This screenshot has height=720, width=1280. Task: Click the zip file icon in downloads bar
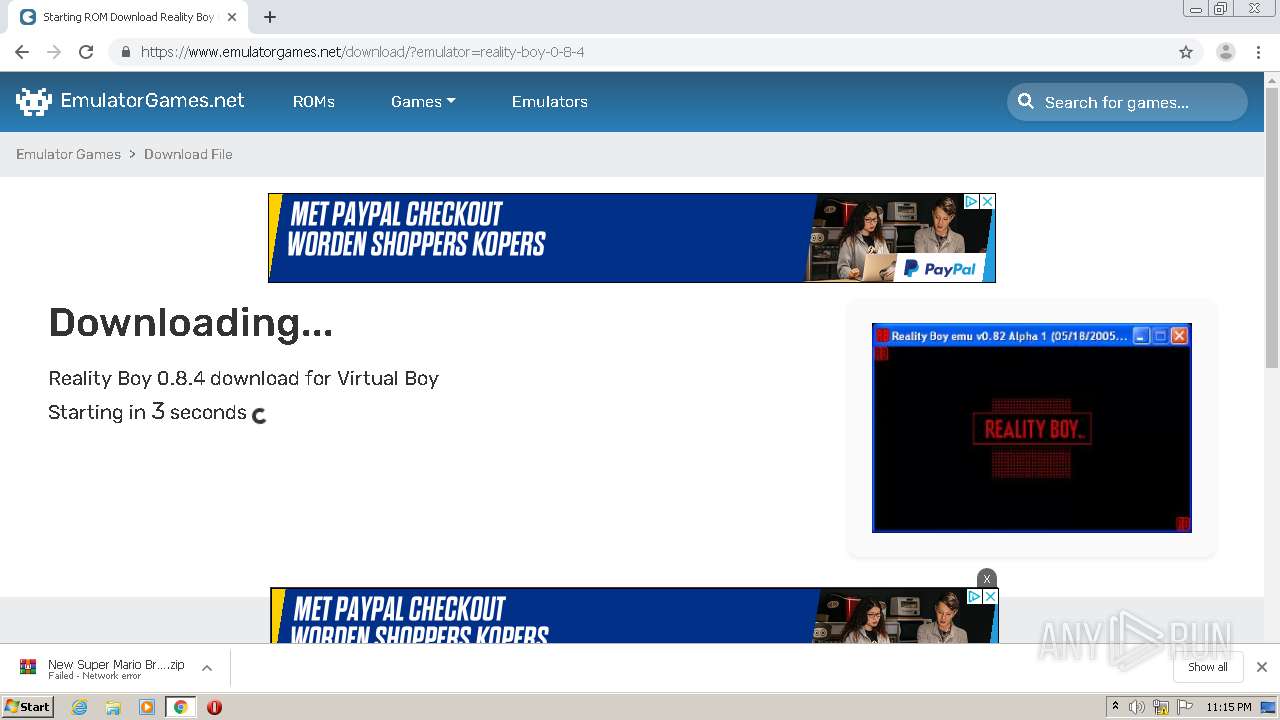28,667
